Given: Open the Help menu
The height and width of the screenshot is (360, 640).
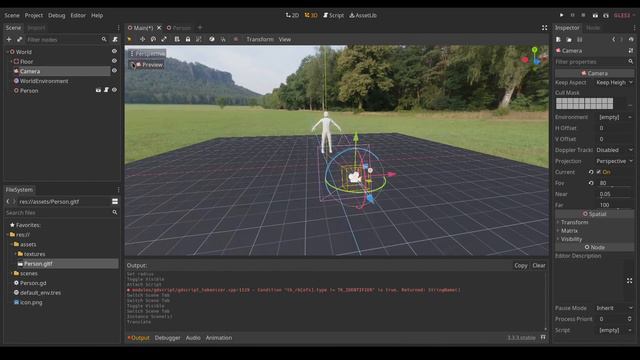Looking at the screenshot, I should click(97, 15).
